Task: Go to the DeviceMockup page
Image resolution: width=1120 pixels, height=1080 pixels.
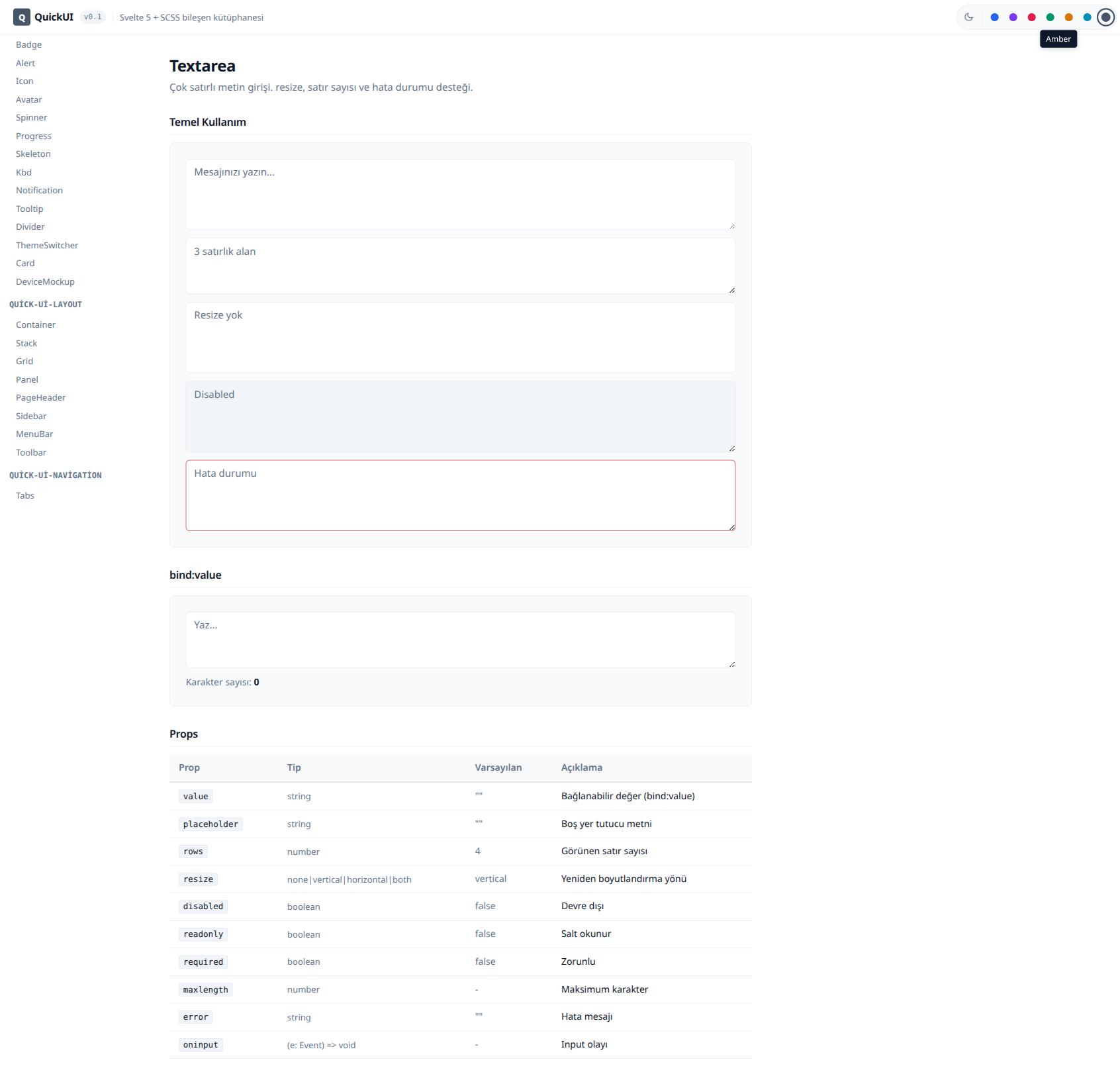Action: click(45, 282)
